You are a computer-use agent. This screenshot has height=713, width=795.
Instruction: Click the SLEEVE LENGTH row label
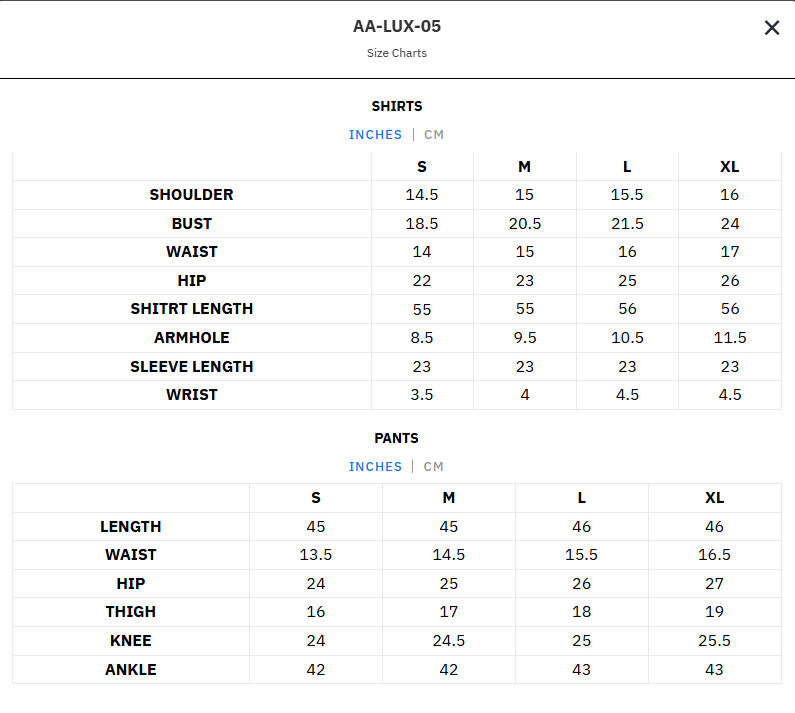tap(192, 367)
